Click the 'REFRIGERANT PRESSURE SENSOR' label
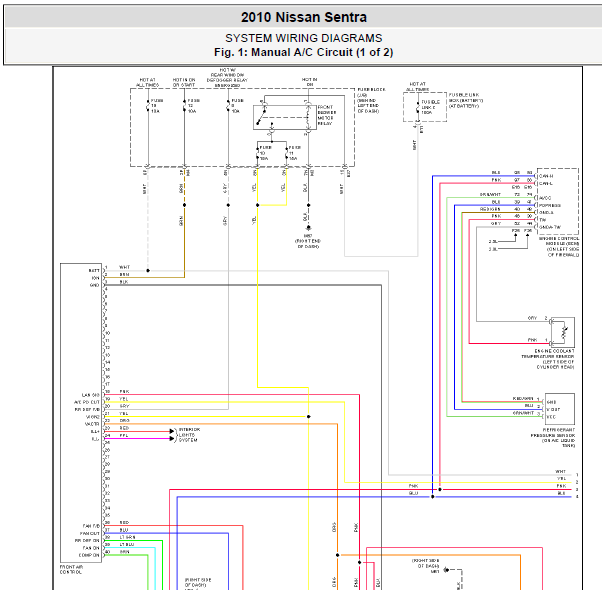 pyautogui.click(x=553, y=433)
